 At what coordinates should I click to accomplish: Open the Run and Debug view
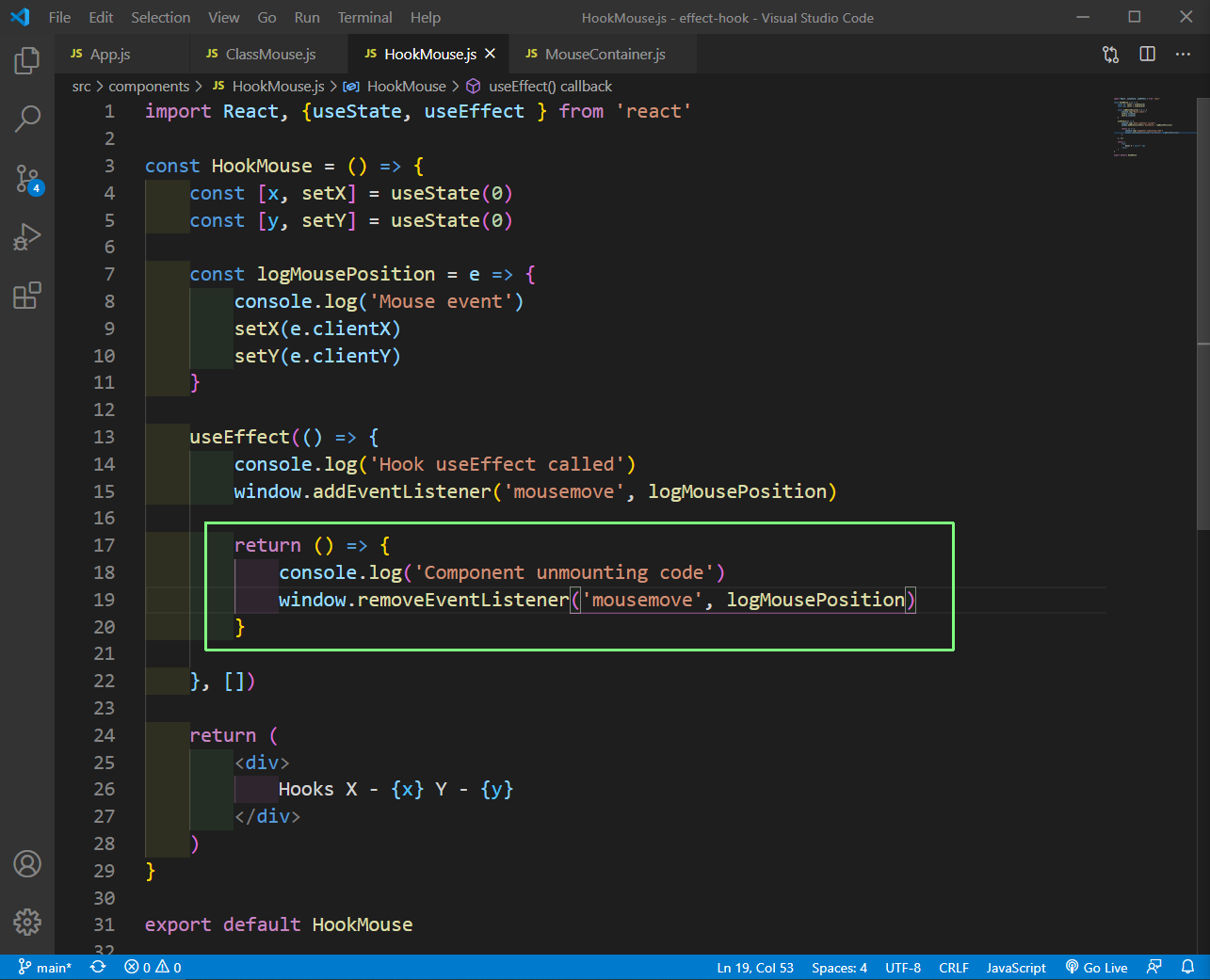pos(27,236)
